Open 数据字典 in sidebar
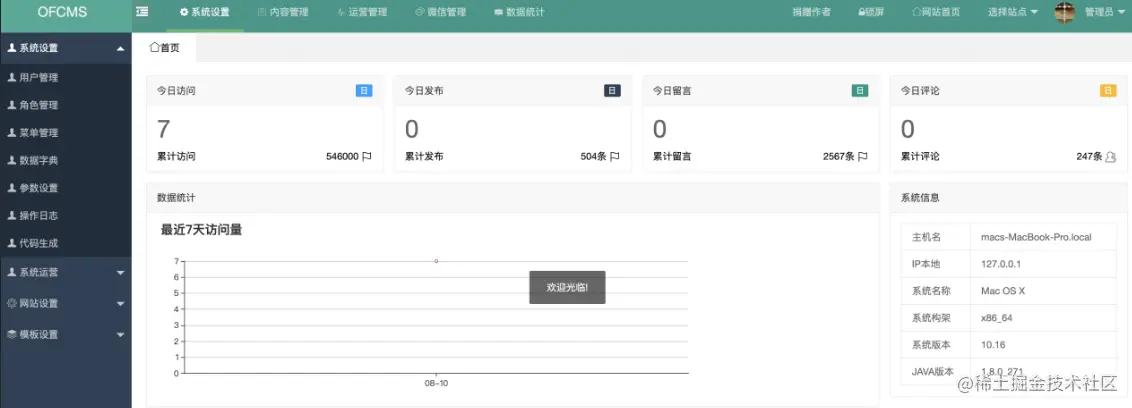The height and width of the screenshot is (408, 1132). coord(66,160)
